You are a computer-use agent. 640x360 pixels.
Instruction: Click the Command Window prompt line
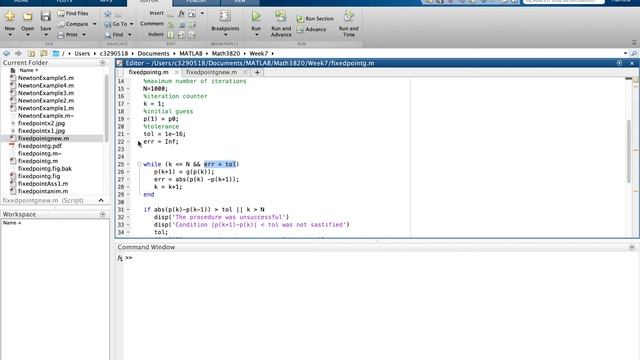[x=378, y=258]
